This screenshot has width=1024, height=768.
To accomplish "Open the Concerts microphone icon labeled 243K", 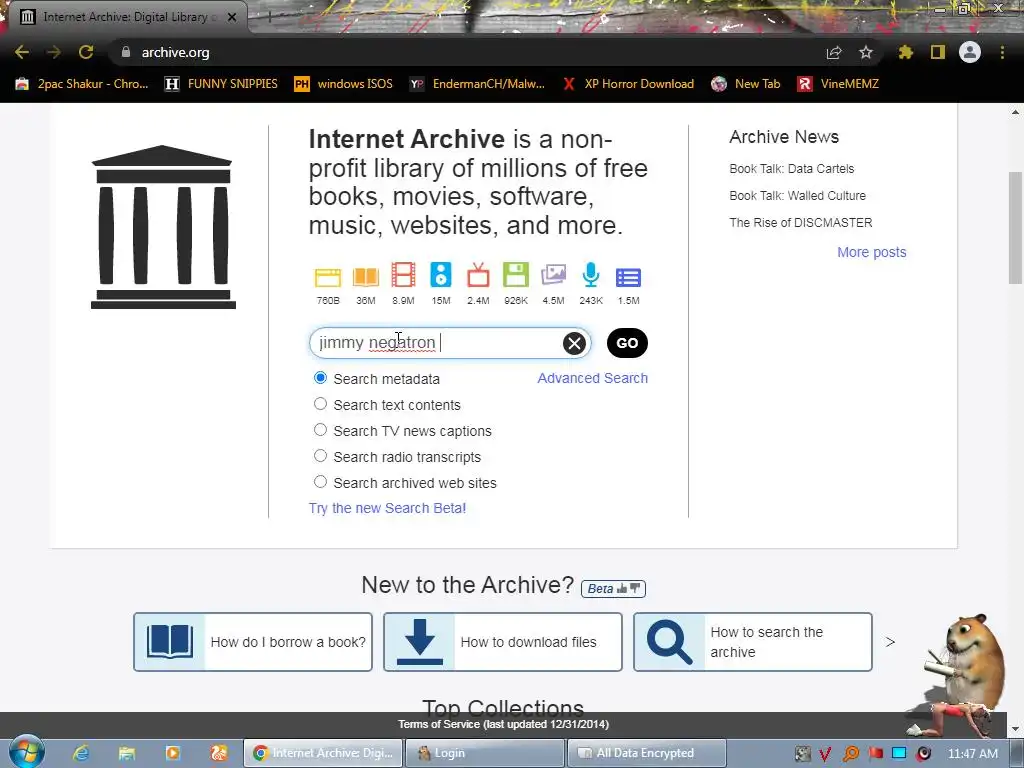I will tap(590, 275).
